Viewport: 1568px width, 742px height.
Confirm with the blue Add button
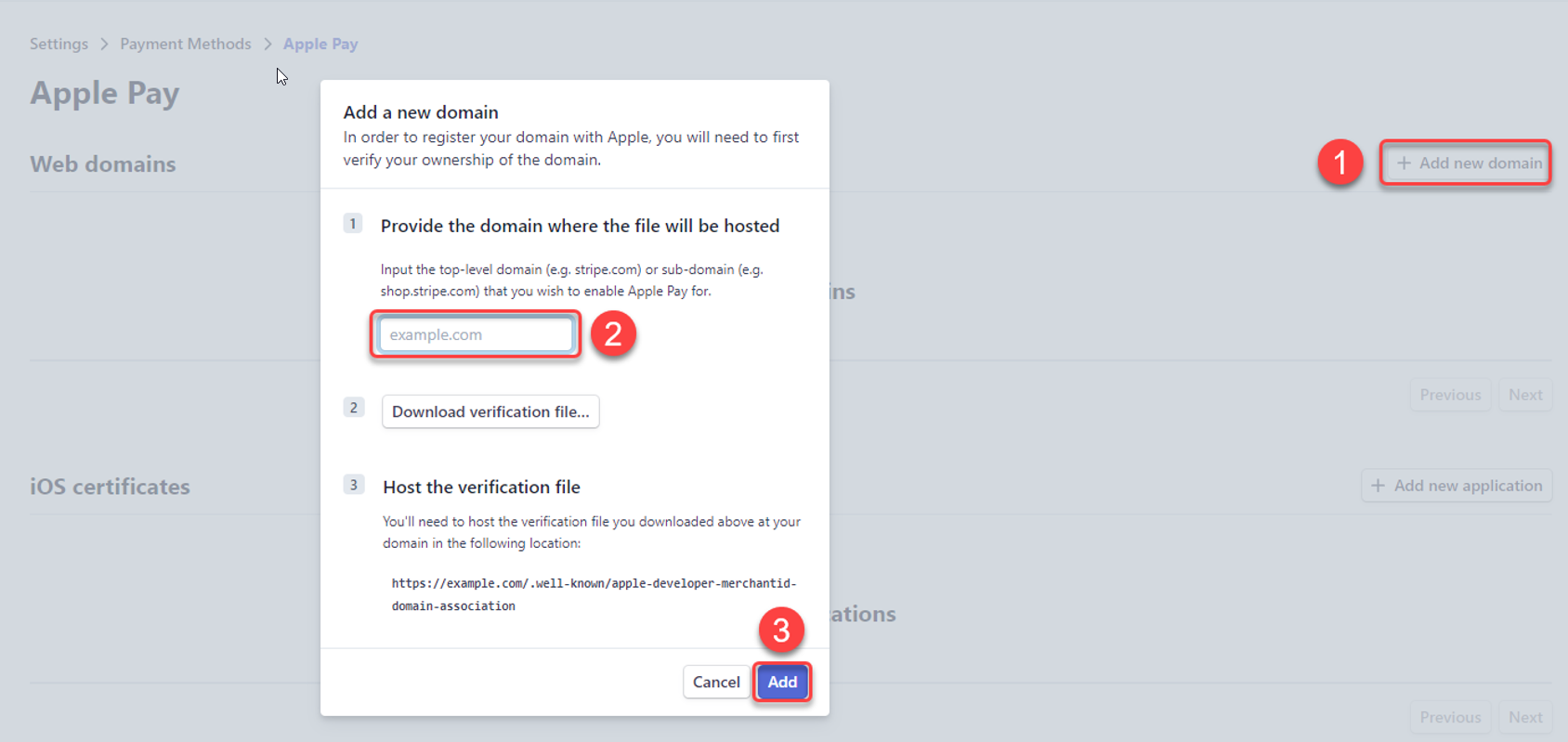(782, 682)
